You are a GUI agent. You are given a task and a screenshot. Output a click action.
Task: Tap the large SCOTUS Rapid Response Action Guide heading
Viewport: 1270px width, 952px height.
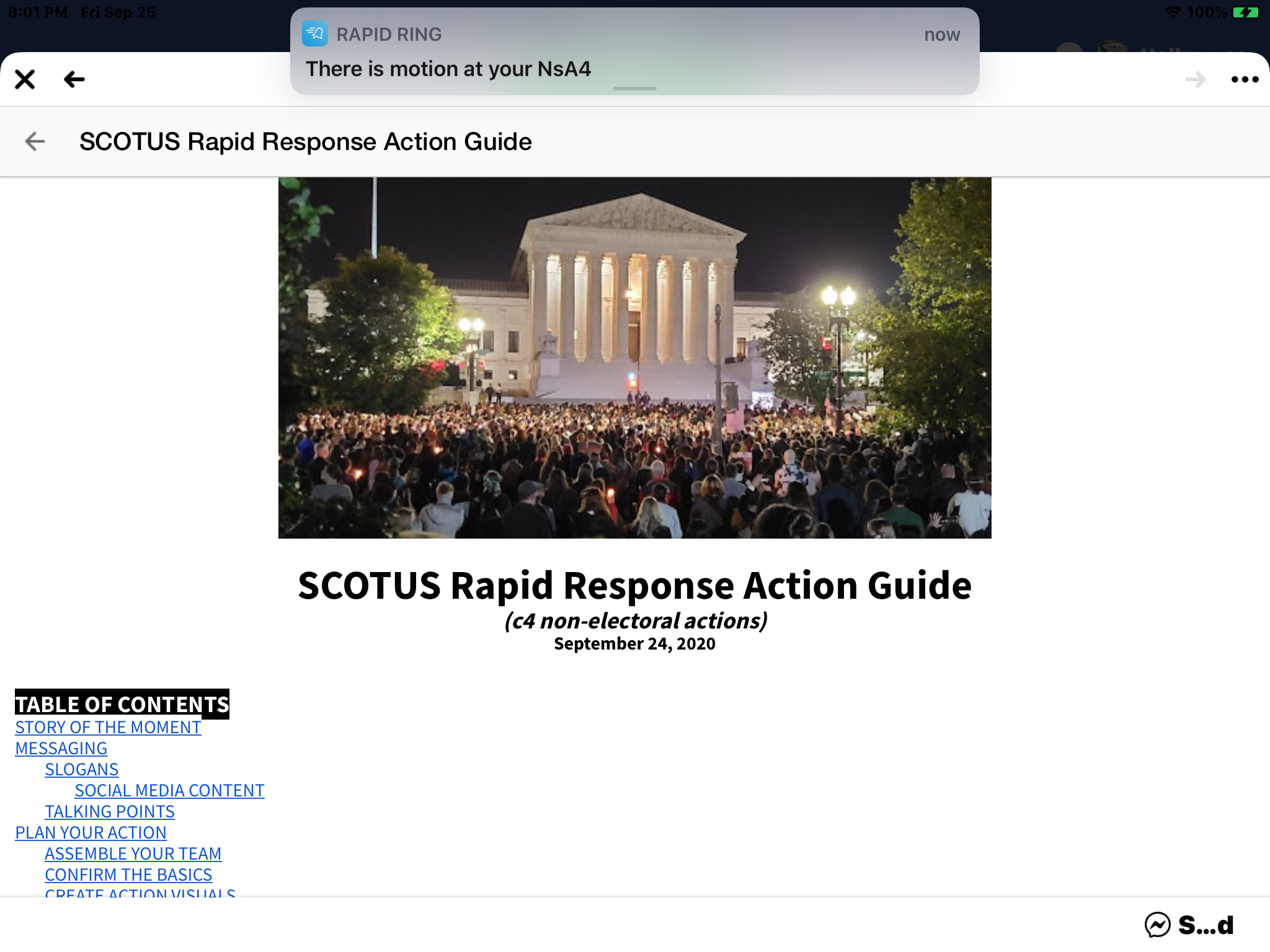pyautogui.click(x=634, y=585)
